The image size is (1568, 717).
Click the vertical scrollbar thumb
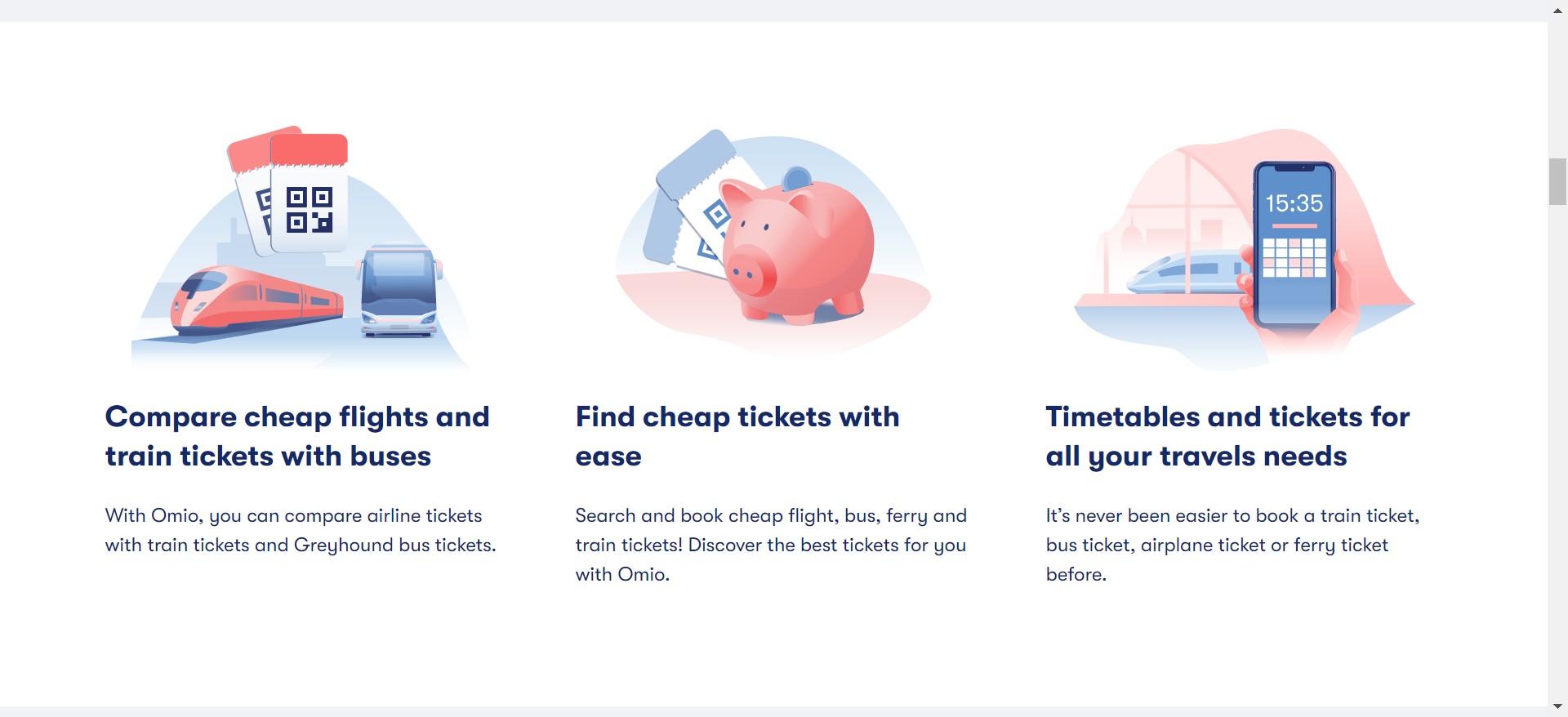1557,181
